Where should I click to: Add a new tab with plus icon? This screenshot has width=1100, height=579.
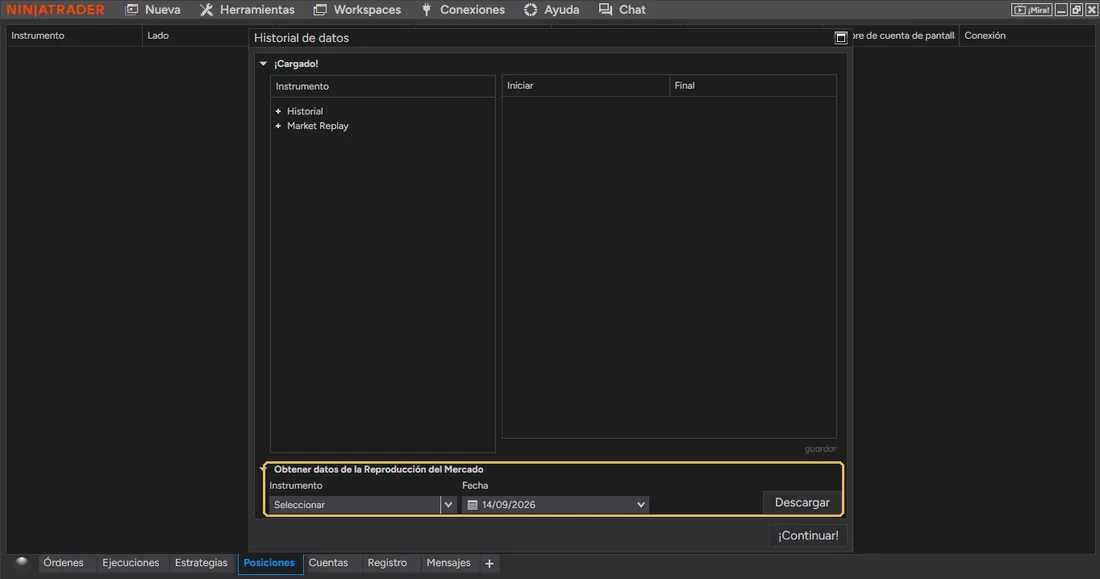click(x=490, y=564)
